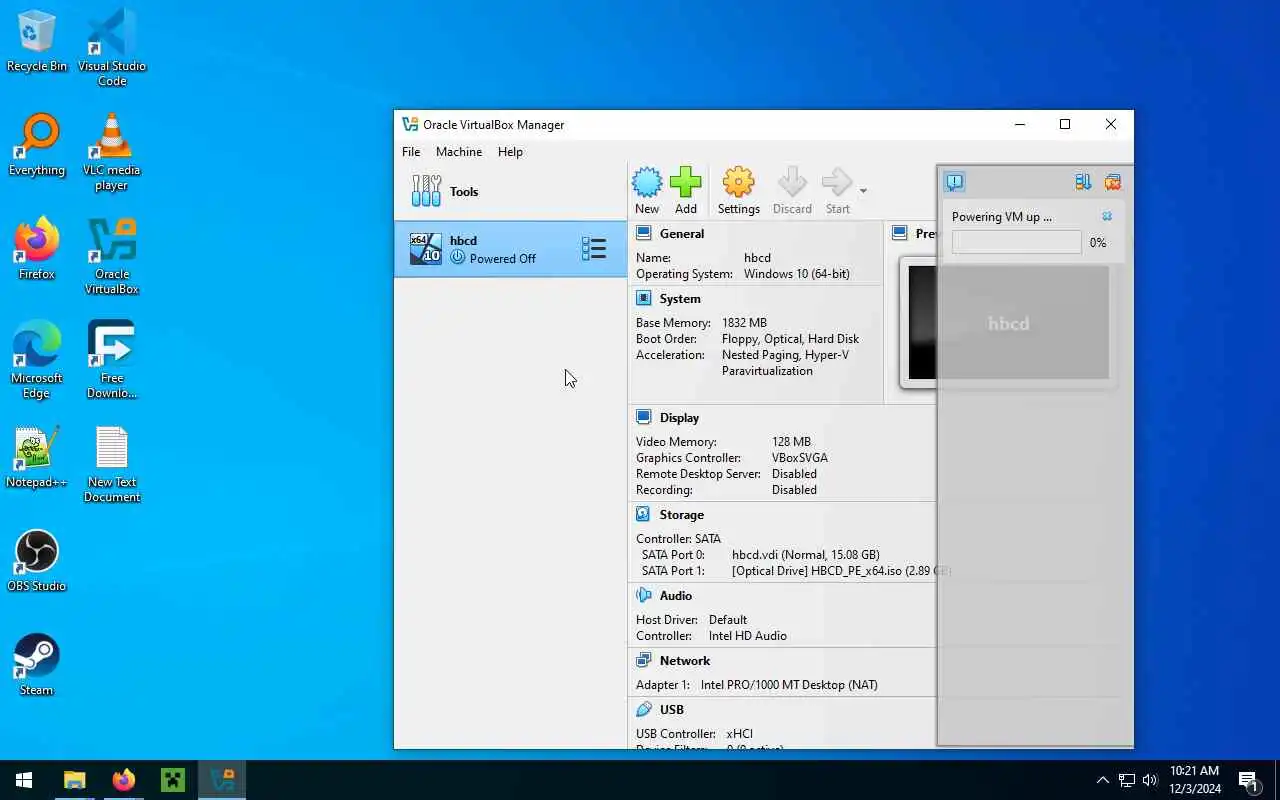Open the Action Center notifications icon
1280x800 pixels.
pos(1248,780)
